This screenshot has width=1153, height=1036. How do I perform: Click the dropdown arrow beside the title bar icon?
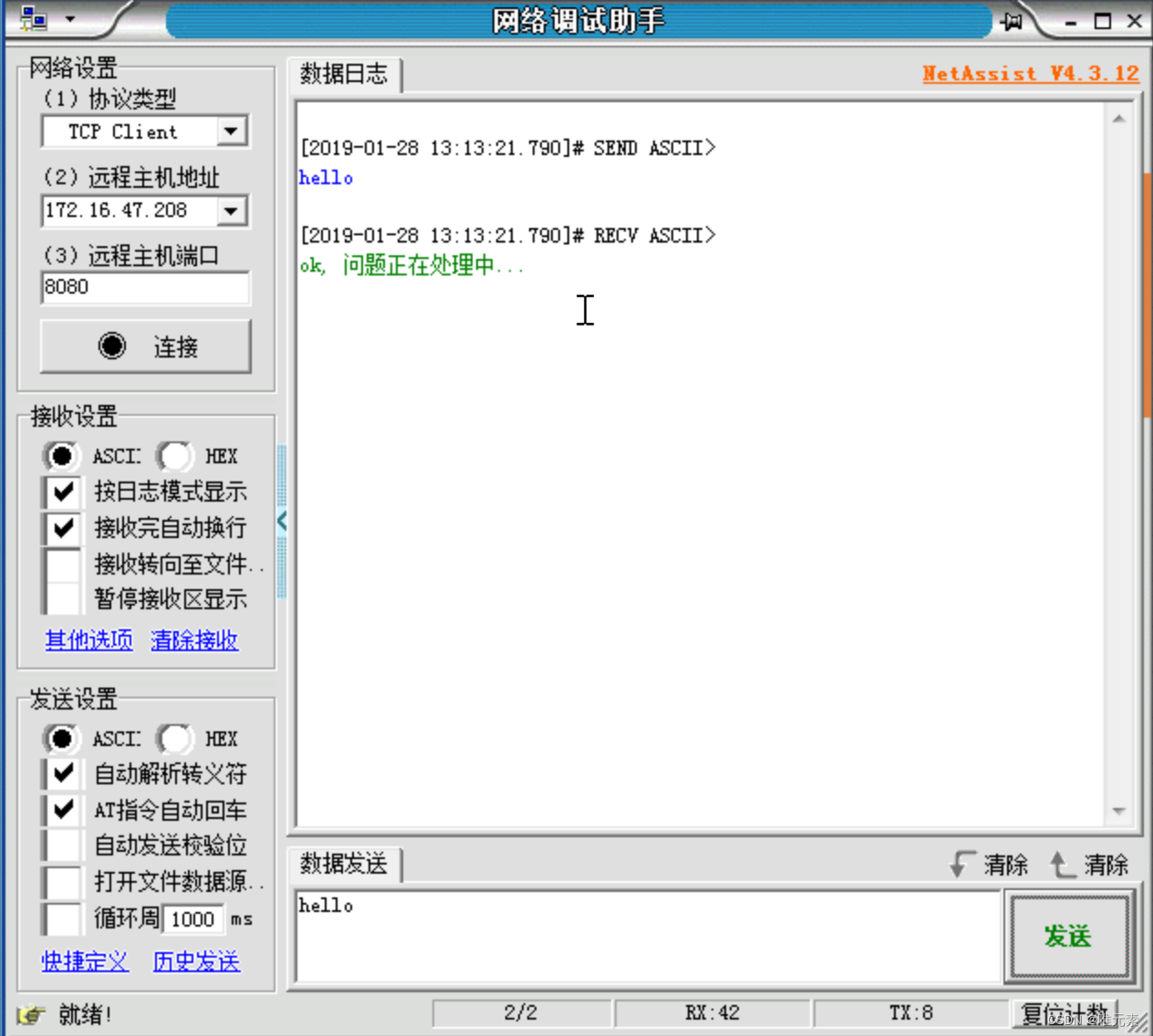pos(70,18)
